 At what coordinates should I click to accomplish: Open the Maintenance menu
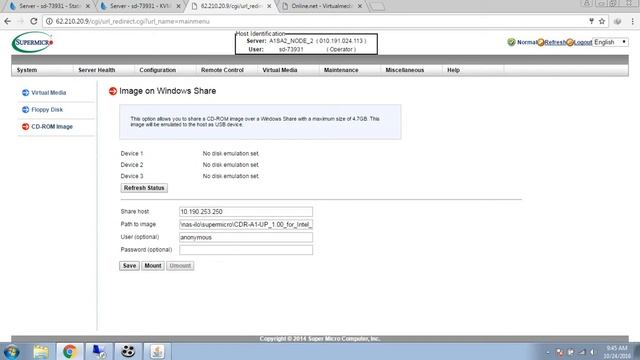point(341,70)
